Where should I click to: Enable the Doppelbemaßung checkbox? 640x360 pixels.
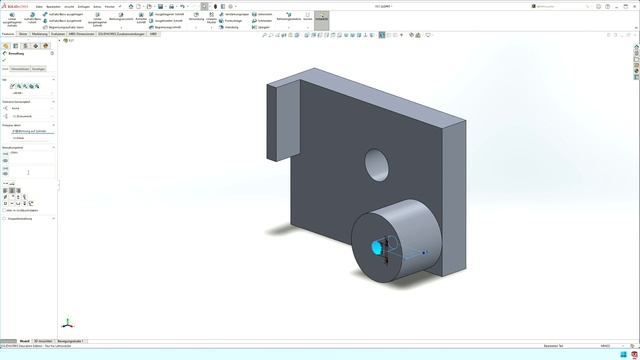click(4, 219)
